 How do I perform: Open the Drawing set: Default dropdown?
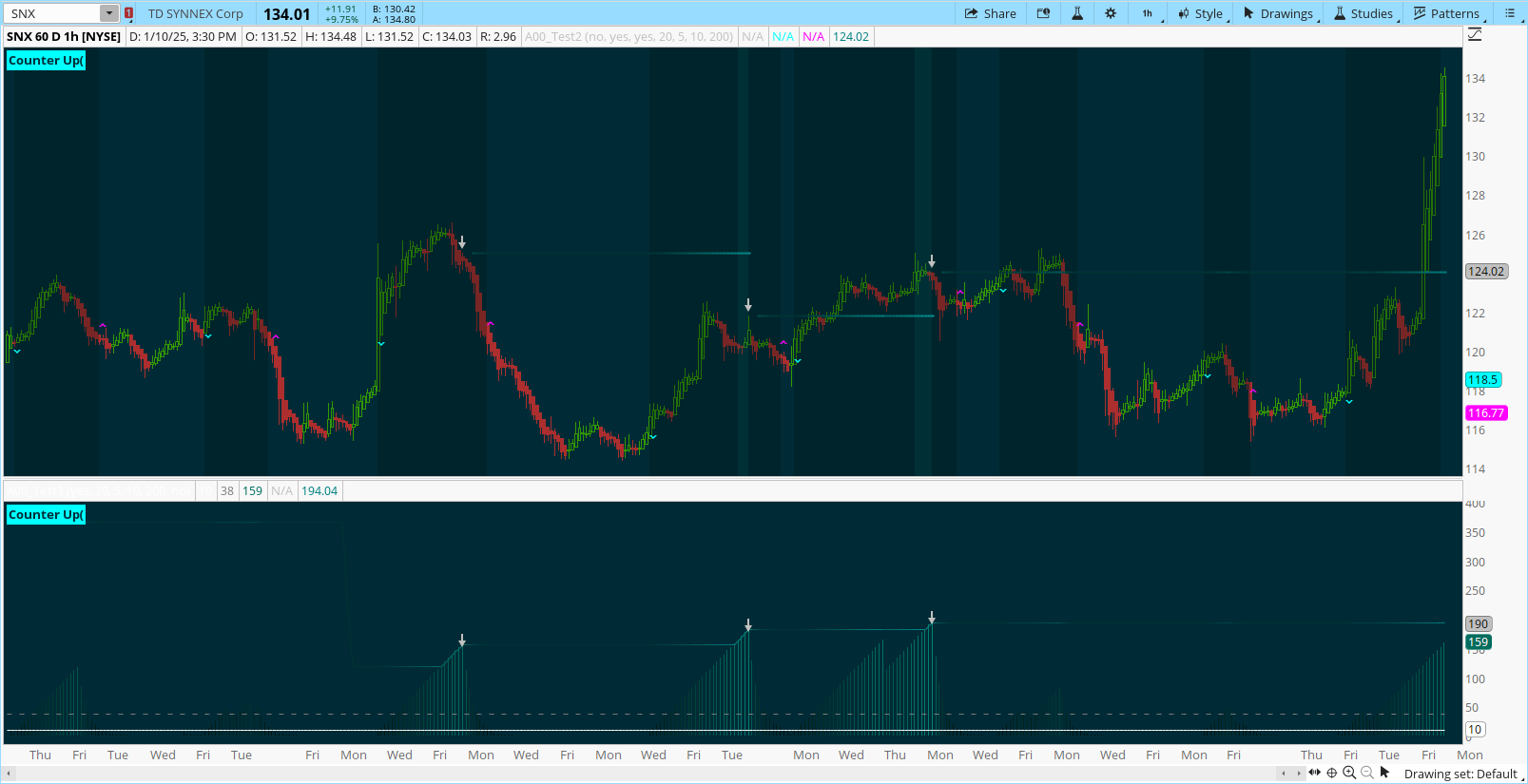pyautogui.click(x=1461, y=774)
